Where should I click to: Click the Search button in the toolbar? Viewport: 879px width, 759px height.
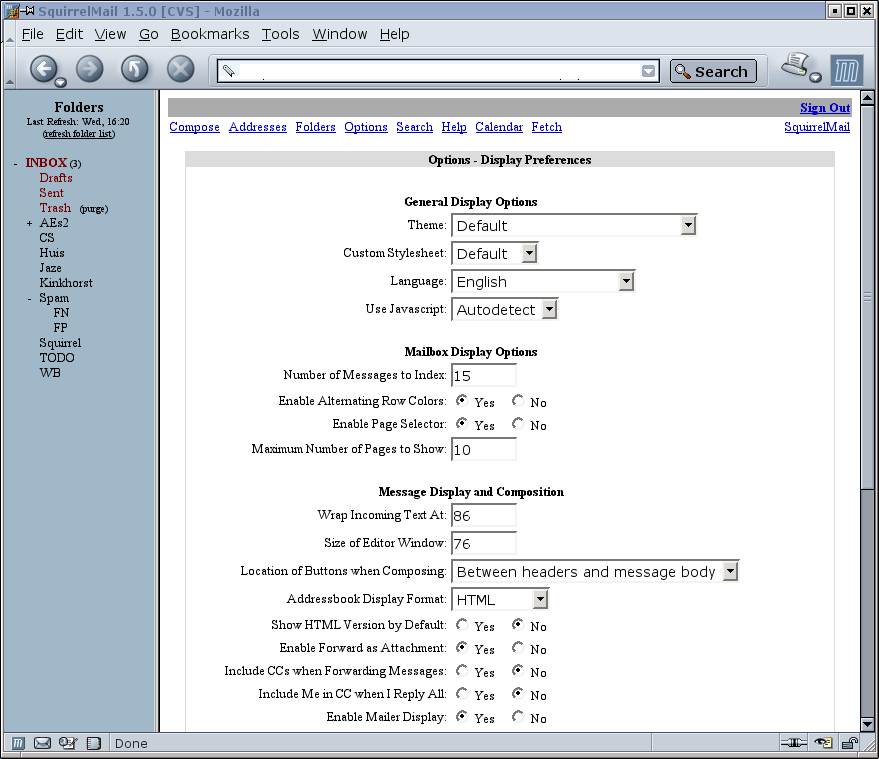coord(713,71)
